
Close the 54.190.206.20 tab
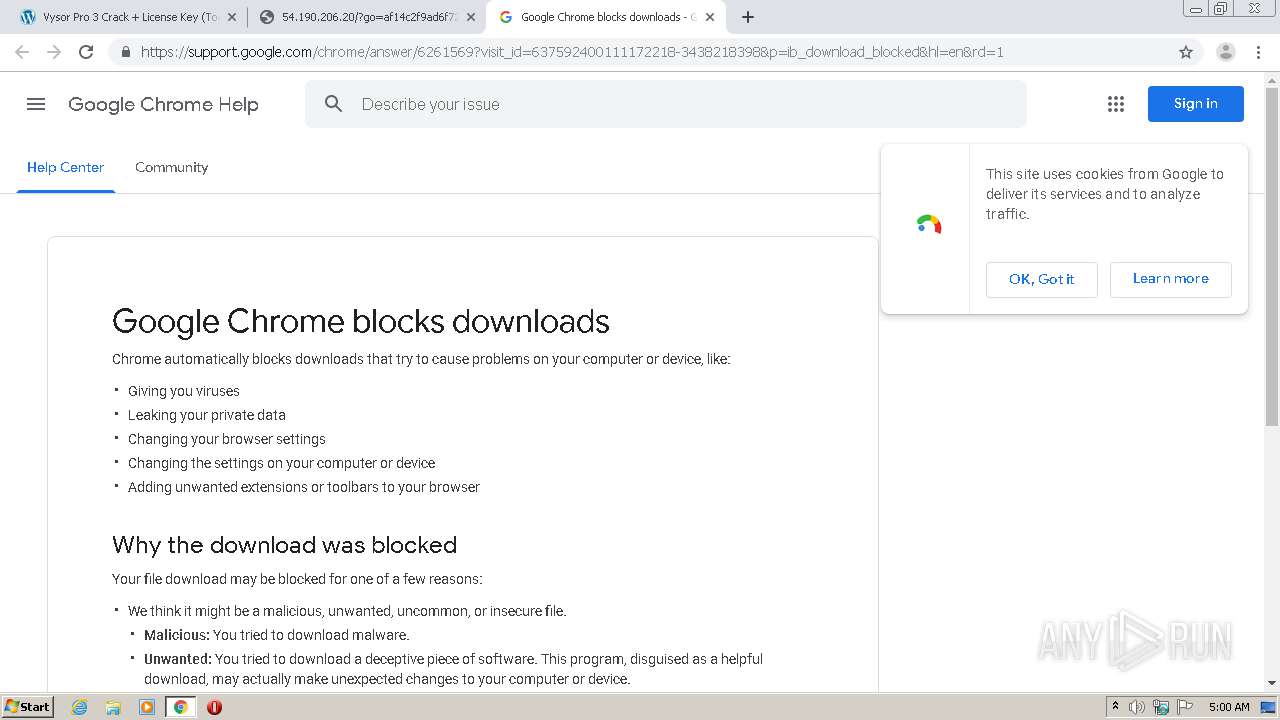coord(471,17)
